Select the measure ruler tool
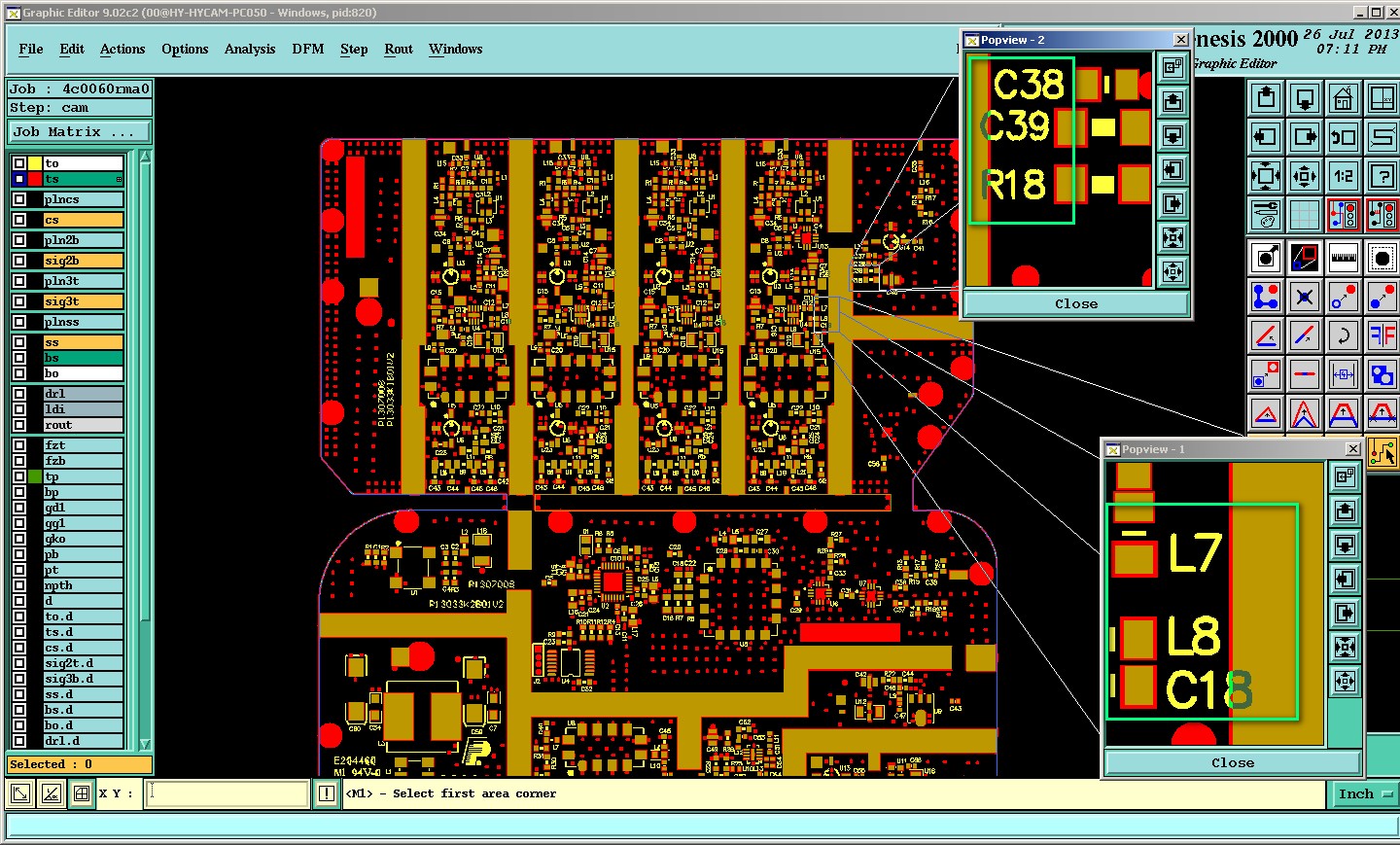Image resolution: width=1400 pixels, height=845 pixels. [x=1344, y=258]
